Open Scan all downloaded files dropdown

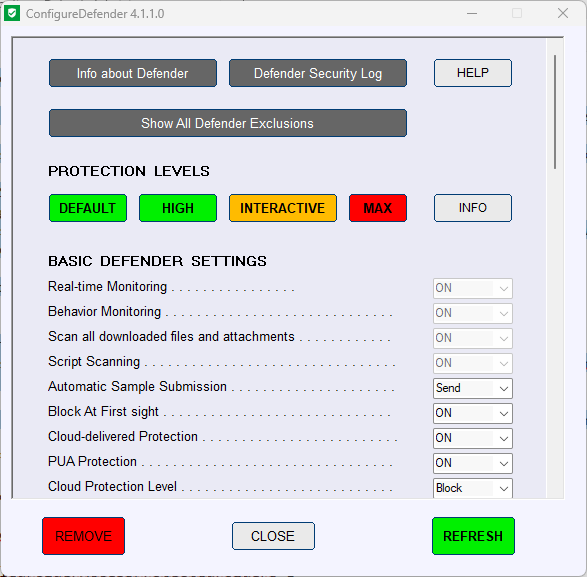[x=473, y=338]
